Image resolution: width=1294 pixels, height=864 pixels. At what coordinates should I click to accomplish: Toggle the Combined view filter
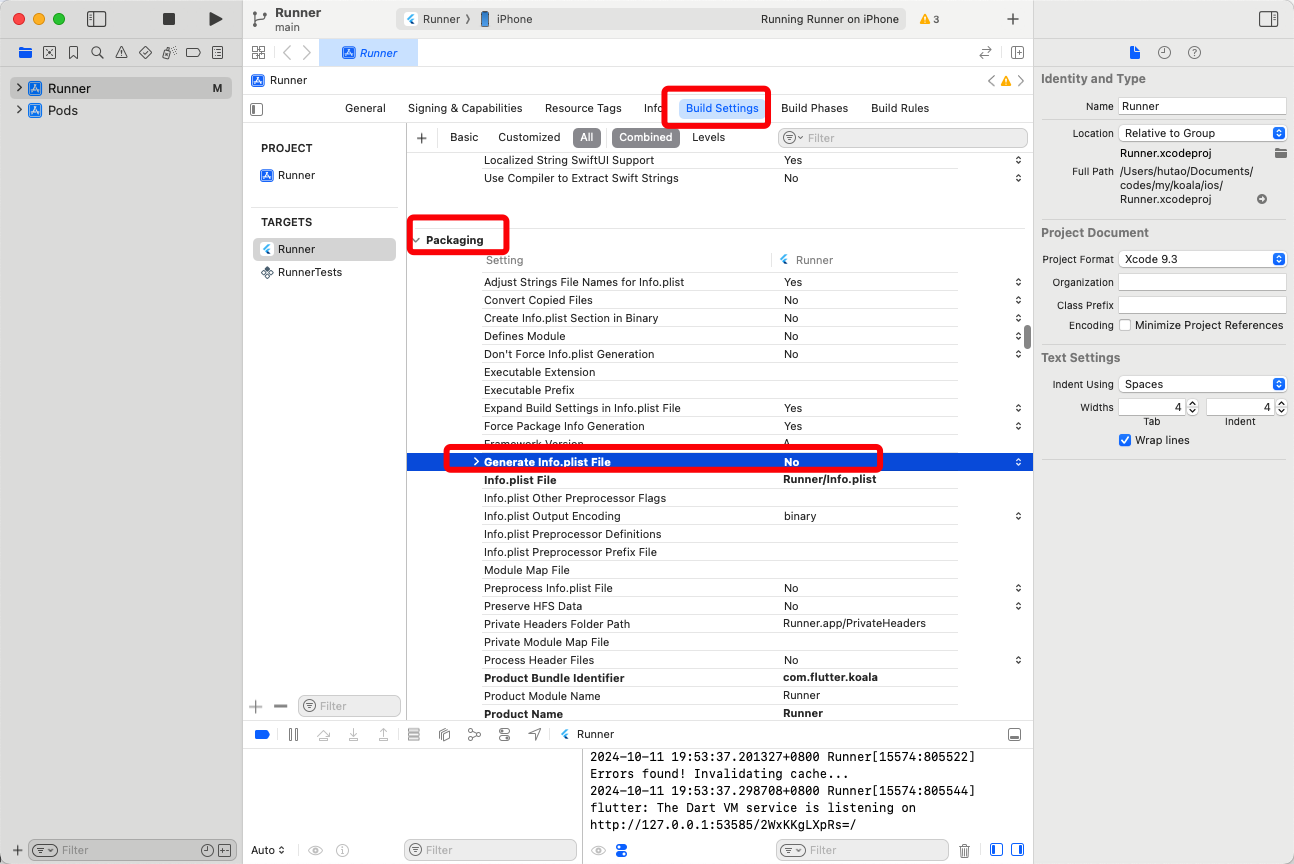point(645,138)
